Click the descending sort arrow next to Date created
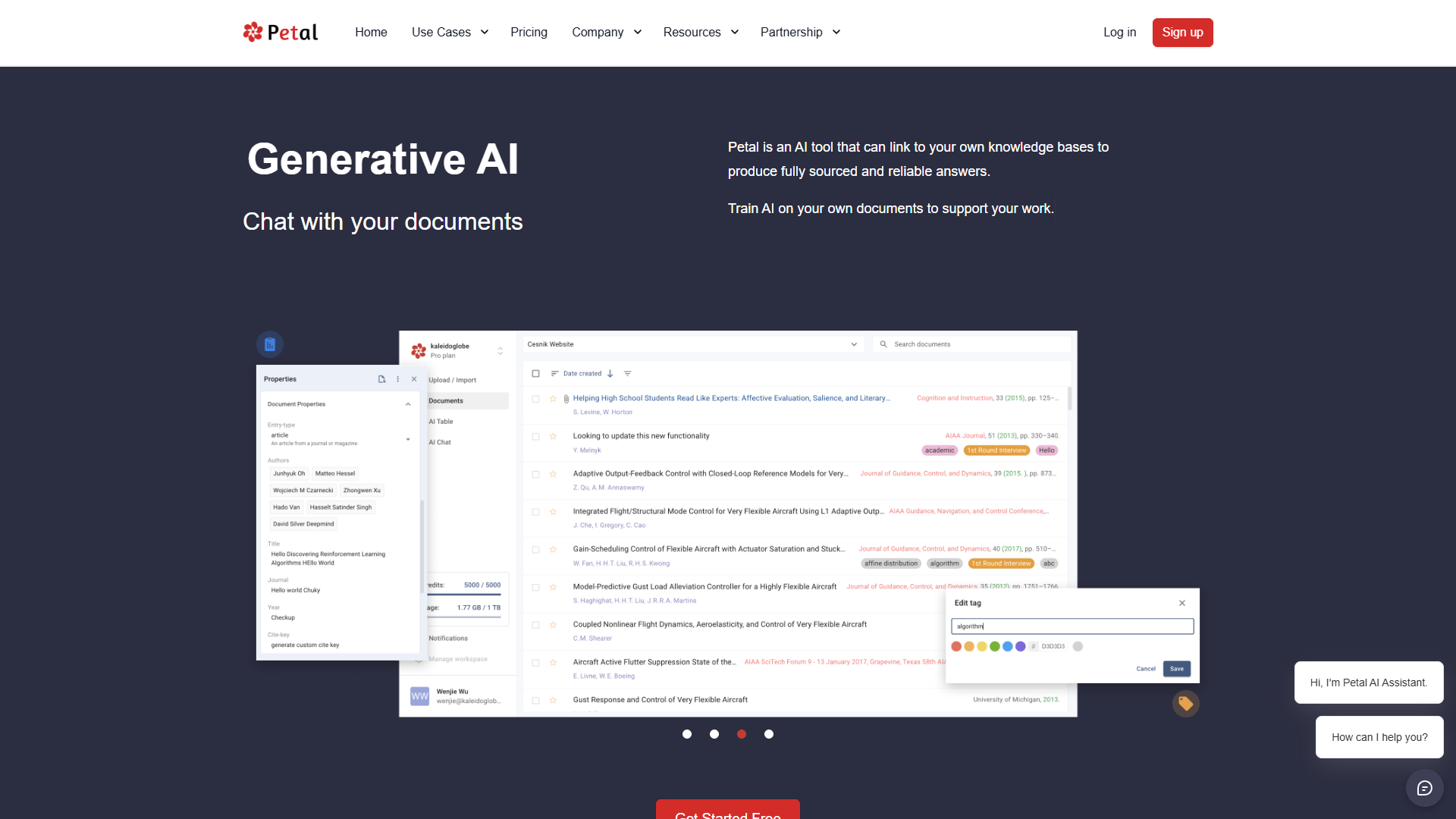 tap(610, 373)
